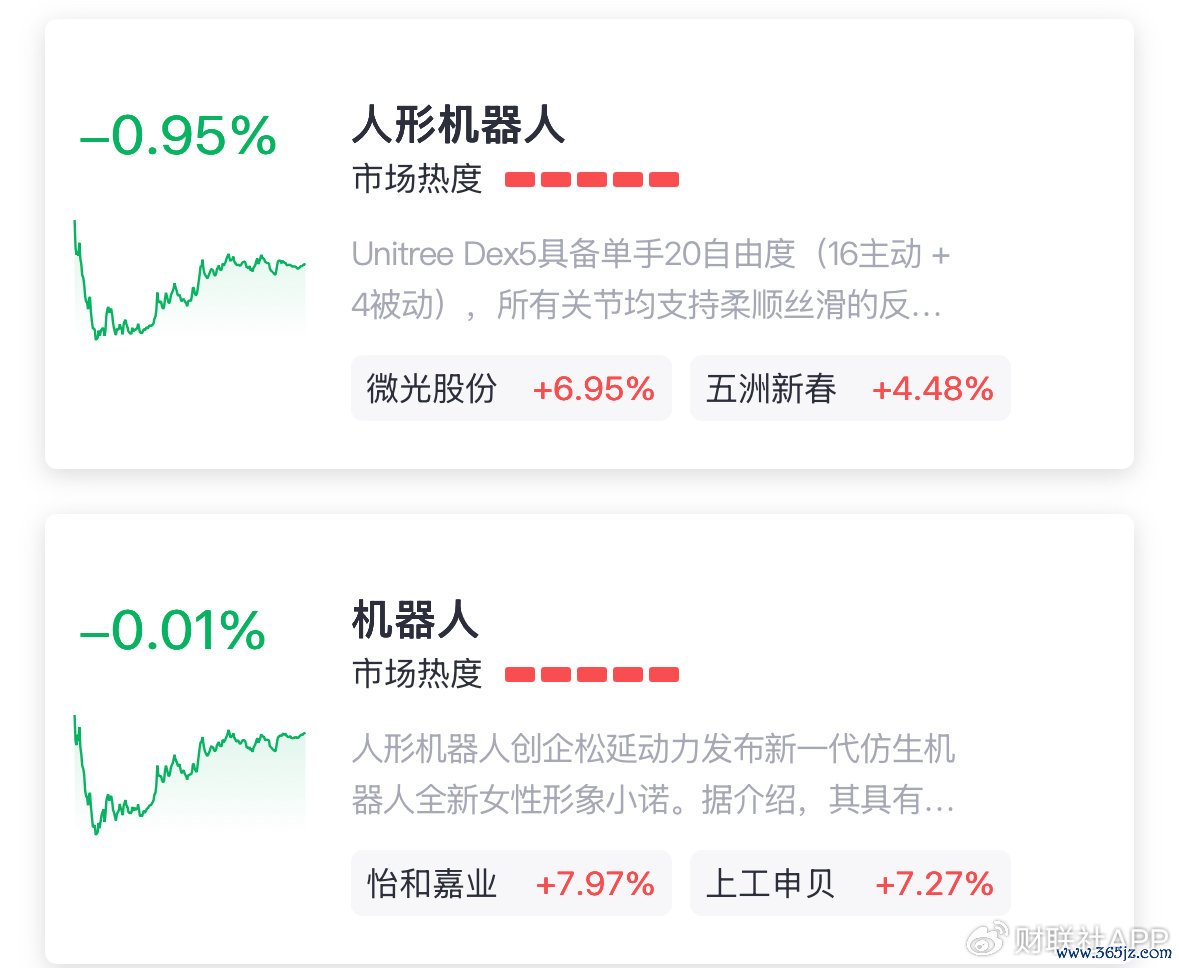Screen dimensions: 1179x968
Task: Click 人形机器人 market heat bar indicator
Action: coord(592,179)
